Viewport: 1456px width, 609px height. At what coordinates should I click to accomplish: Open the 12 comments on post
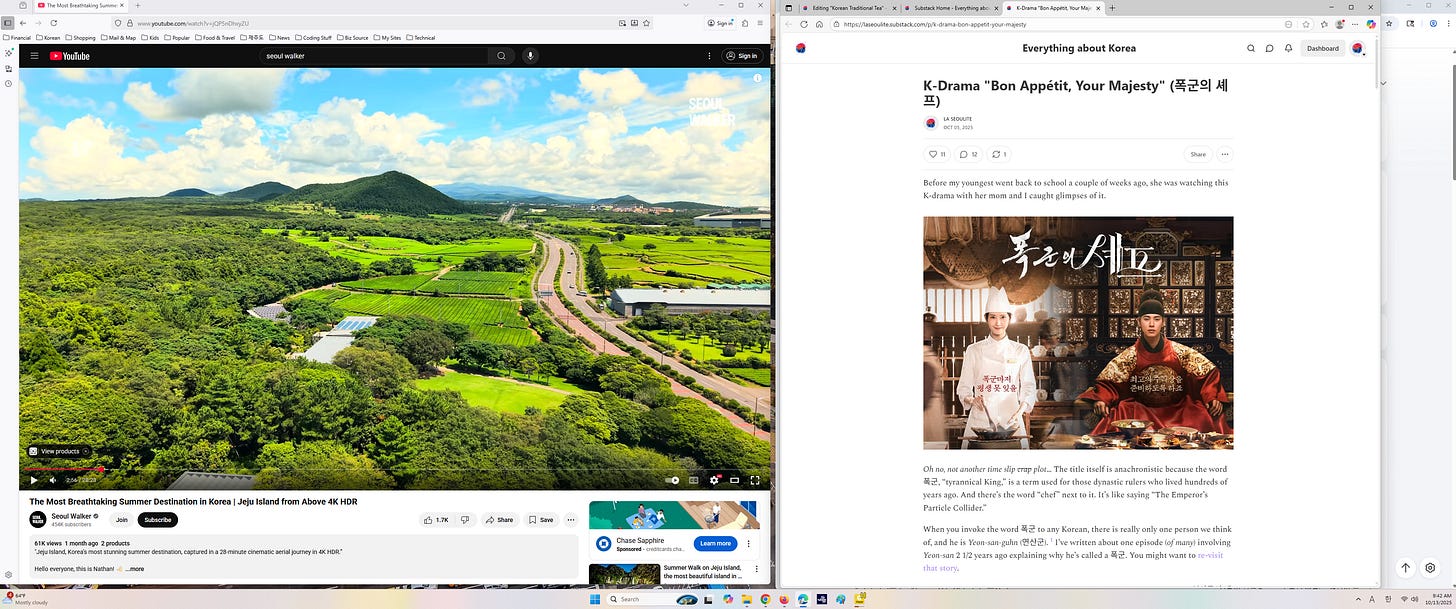pos(968,154)
